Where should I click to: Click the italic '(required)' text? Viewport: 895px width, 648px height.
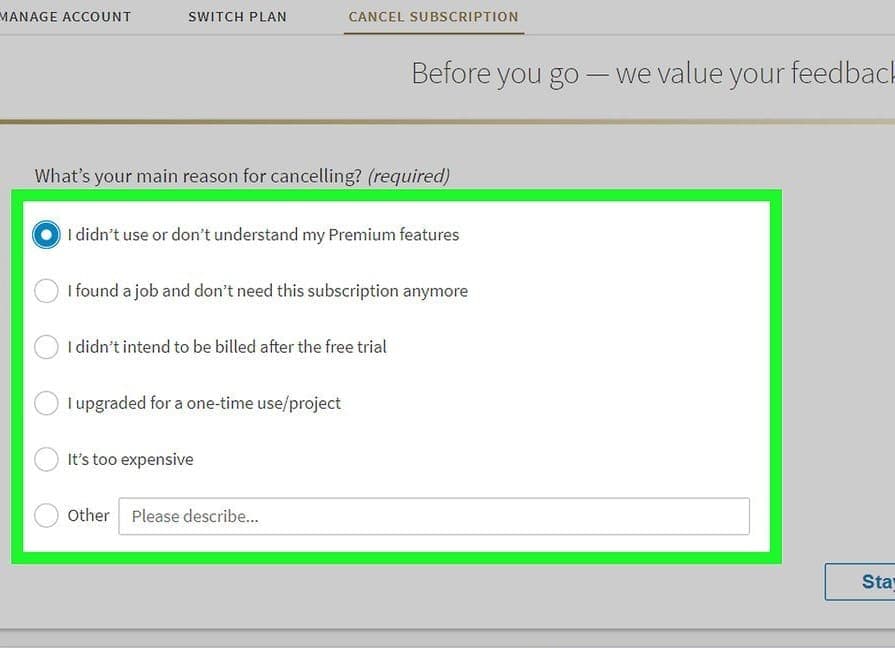point(409,176)
